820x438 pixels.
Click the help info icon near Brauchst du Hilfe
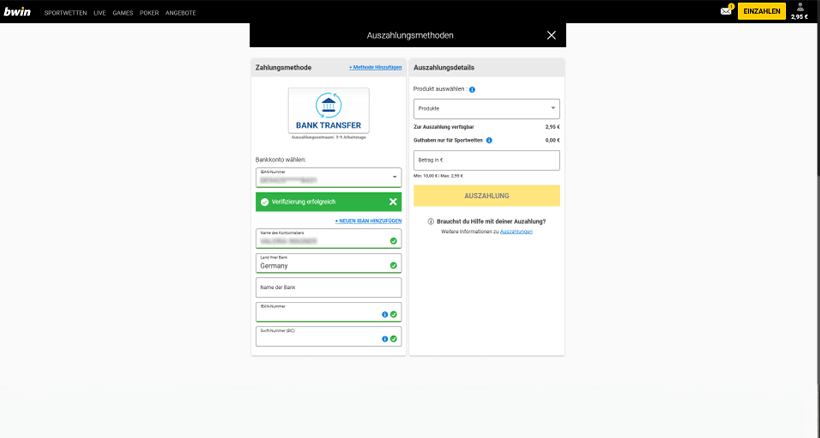click(431, 222)
